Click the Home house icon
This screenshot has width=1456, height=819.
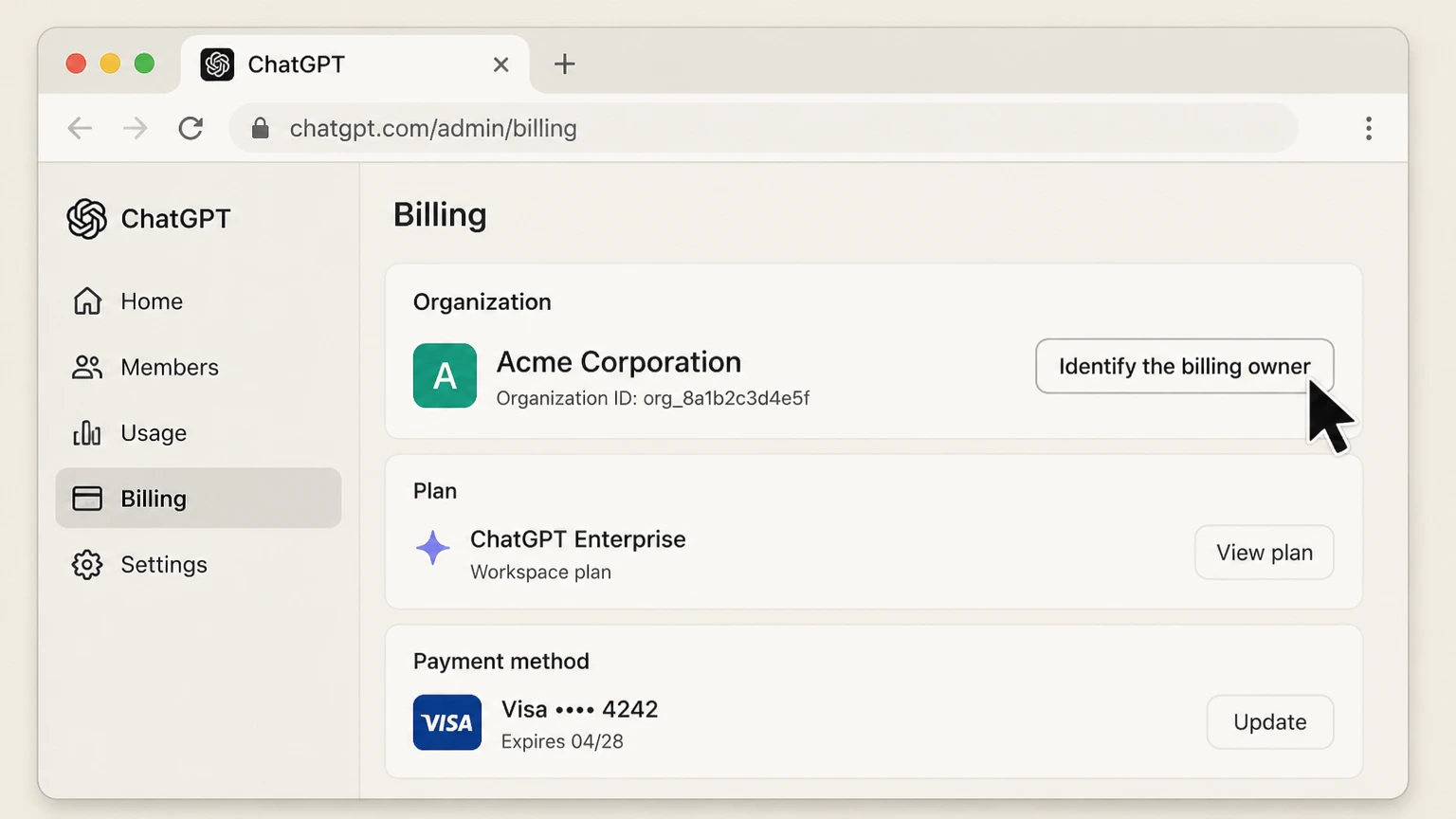(x=87, y=300)
